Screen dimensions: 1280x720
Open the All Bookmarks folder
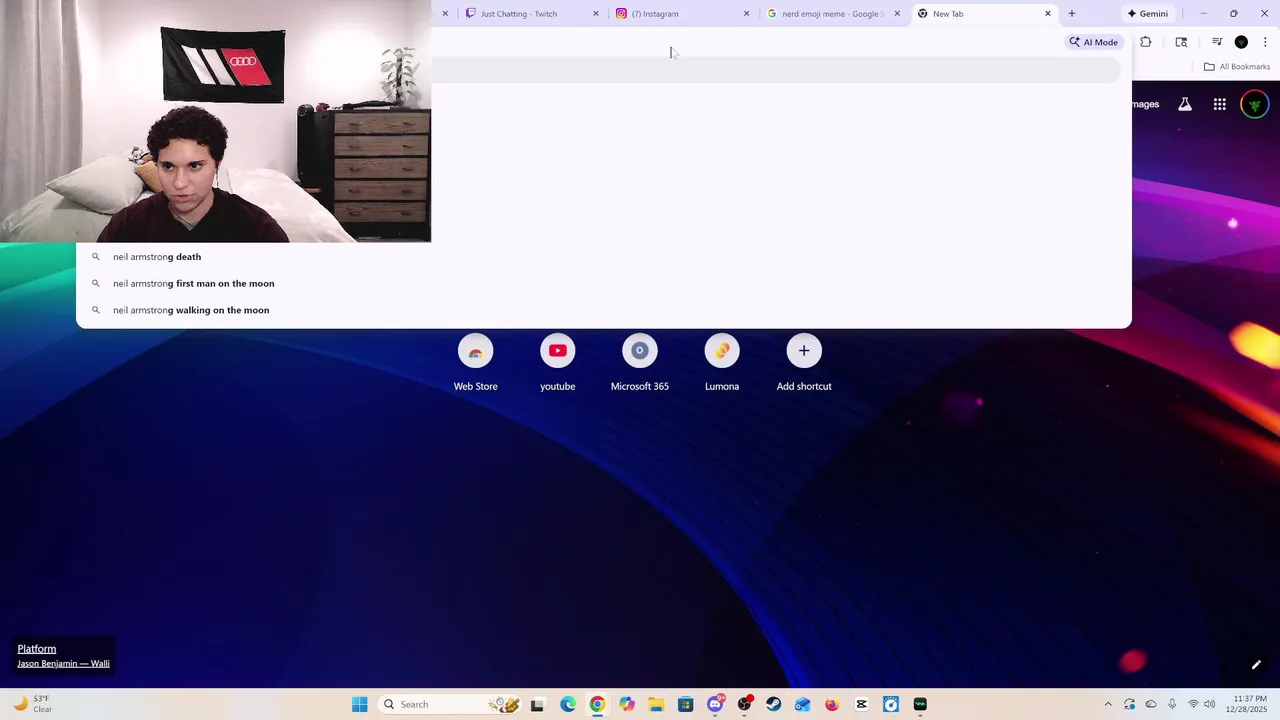(x=1237, y=67)
